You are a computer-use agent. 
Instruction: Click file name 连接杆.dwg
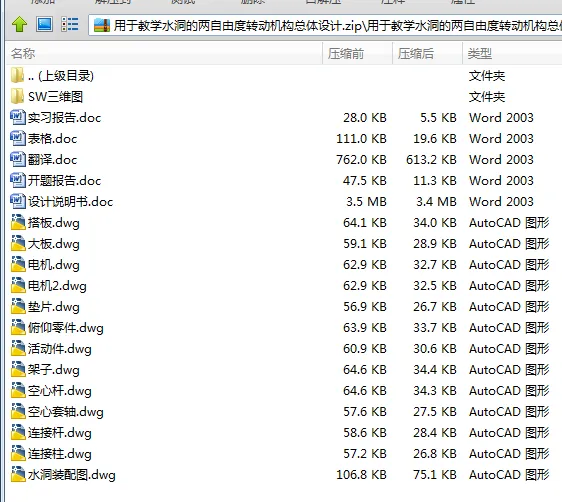(x=60, y=433)
